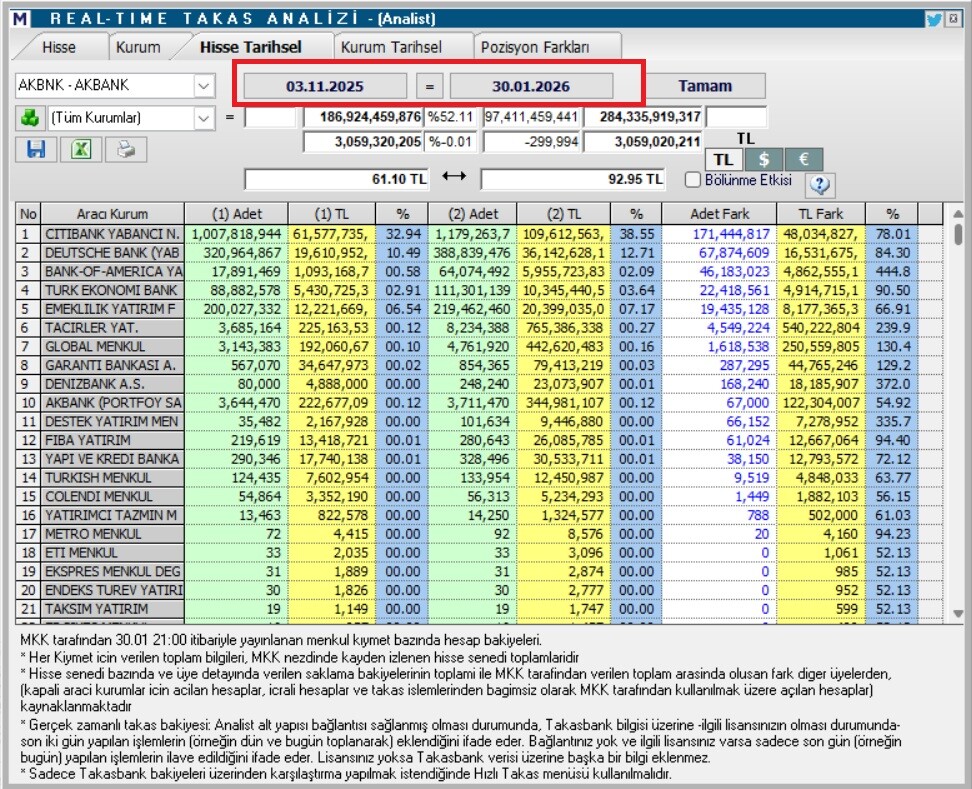Click the double-arrow swap icon between prices

(x=454, y=177)
